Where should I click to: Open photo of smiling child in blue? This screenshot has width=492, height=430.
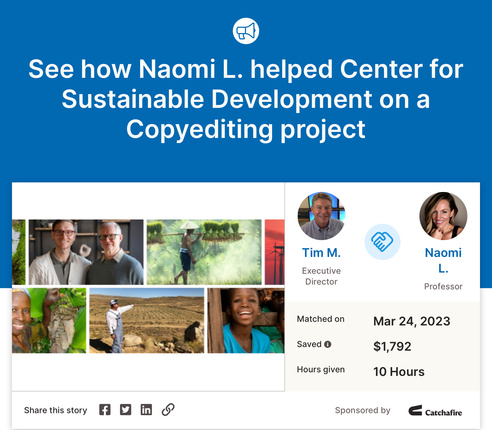tap(246, 321)
